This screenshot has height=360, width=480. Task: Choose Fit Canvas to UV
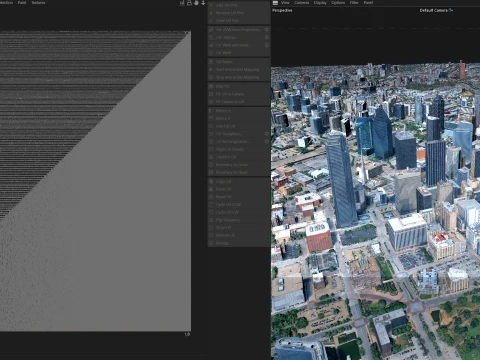(239, 102)
